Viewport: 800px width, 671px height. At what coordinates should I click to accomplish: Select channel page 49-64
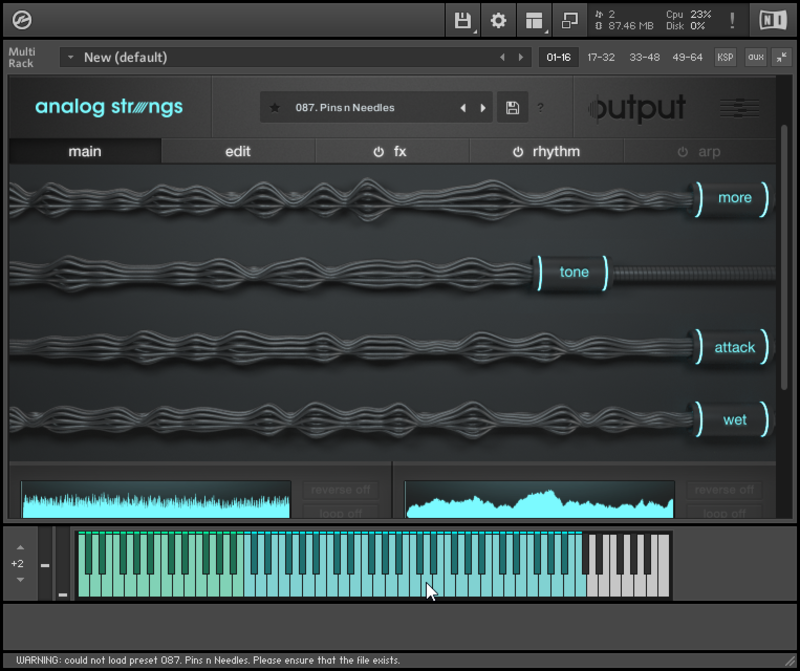687,57
